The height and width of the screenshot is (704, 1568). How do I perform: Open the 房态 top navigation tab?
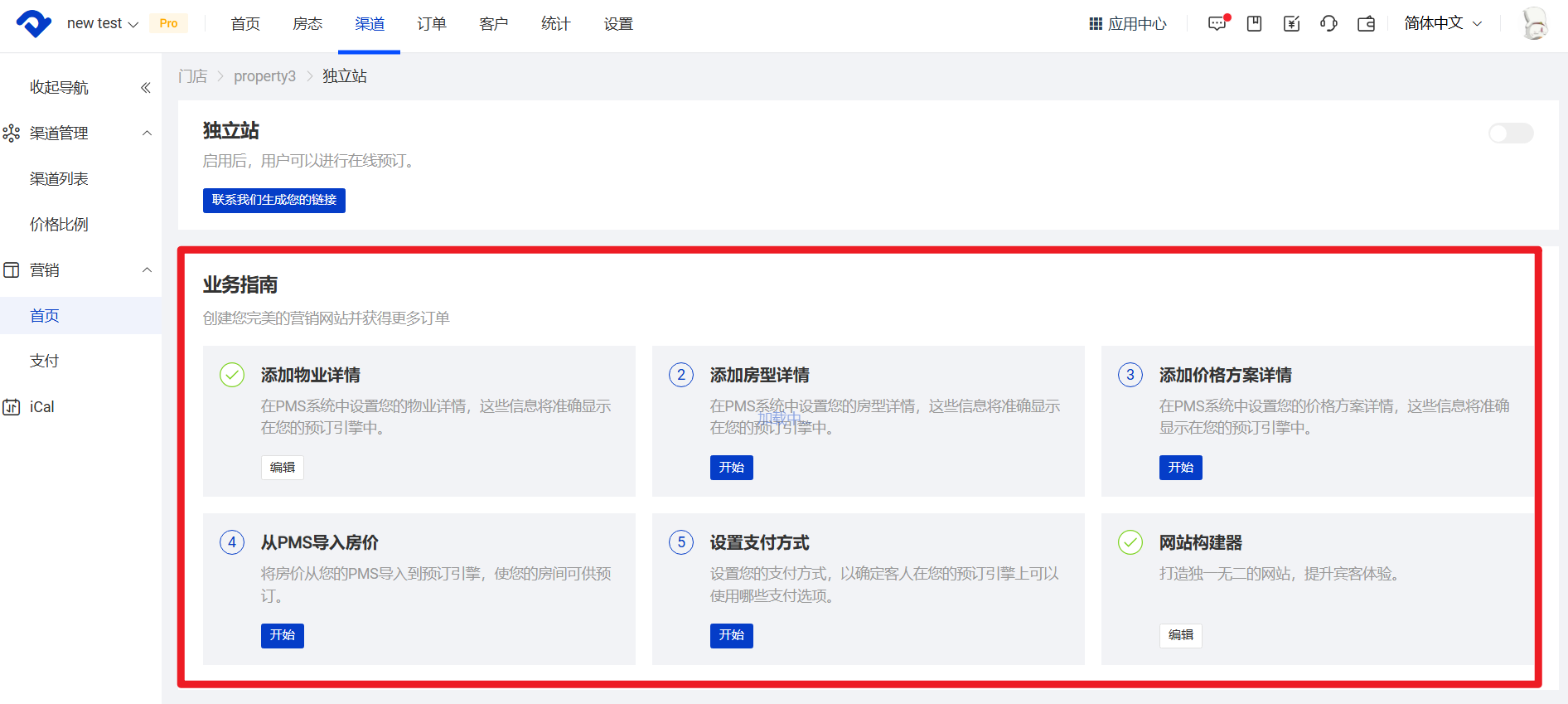307,24
